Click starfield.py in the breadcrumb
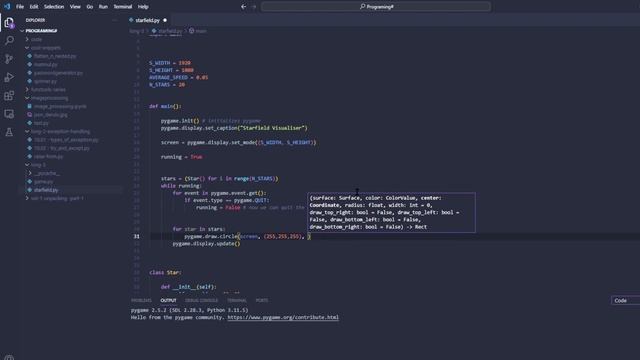The image size is (640, 360). 170,31
